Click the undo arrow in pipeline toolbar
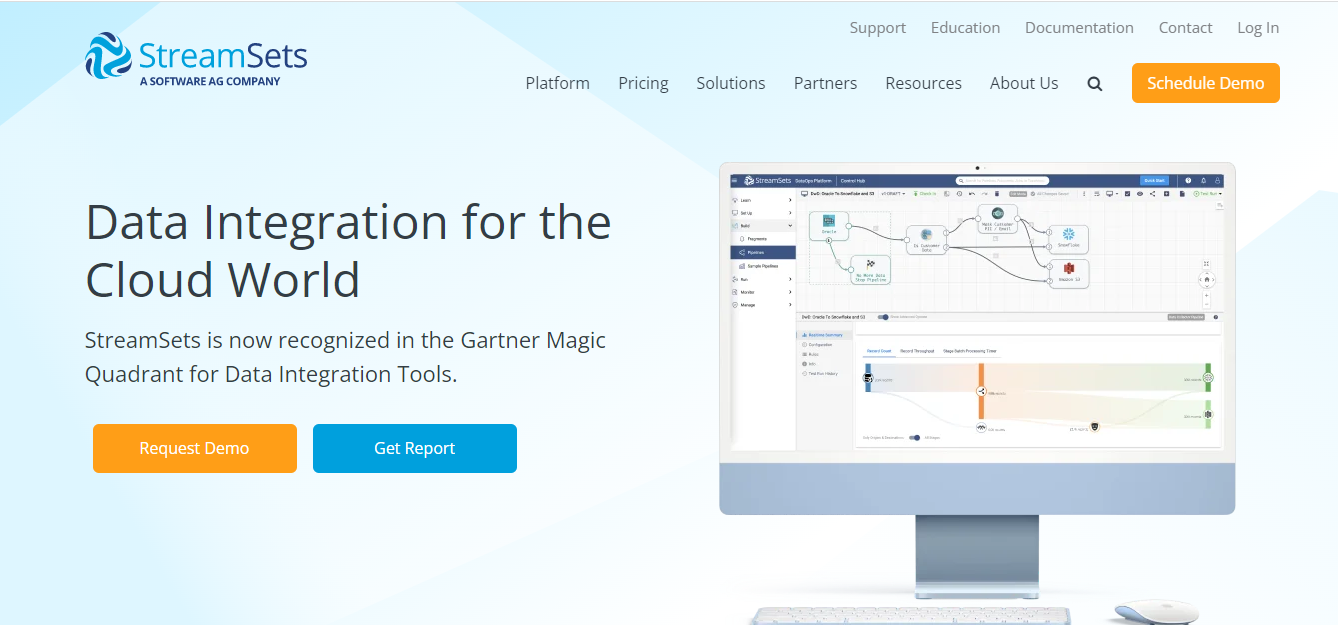 pos(972,193)
